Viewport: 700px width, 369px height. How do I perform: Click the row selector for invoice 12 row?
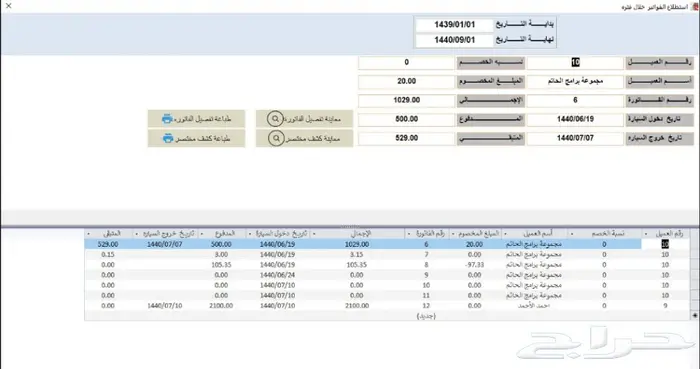(x=694, y=306)
